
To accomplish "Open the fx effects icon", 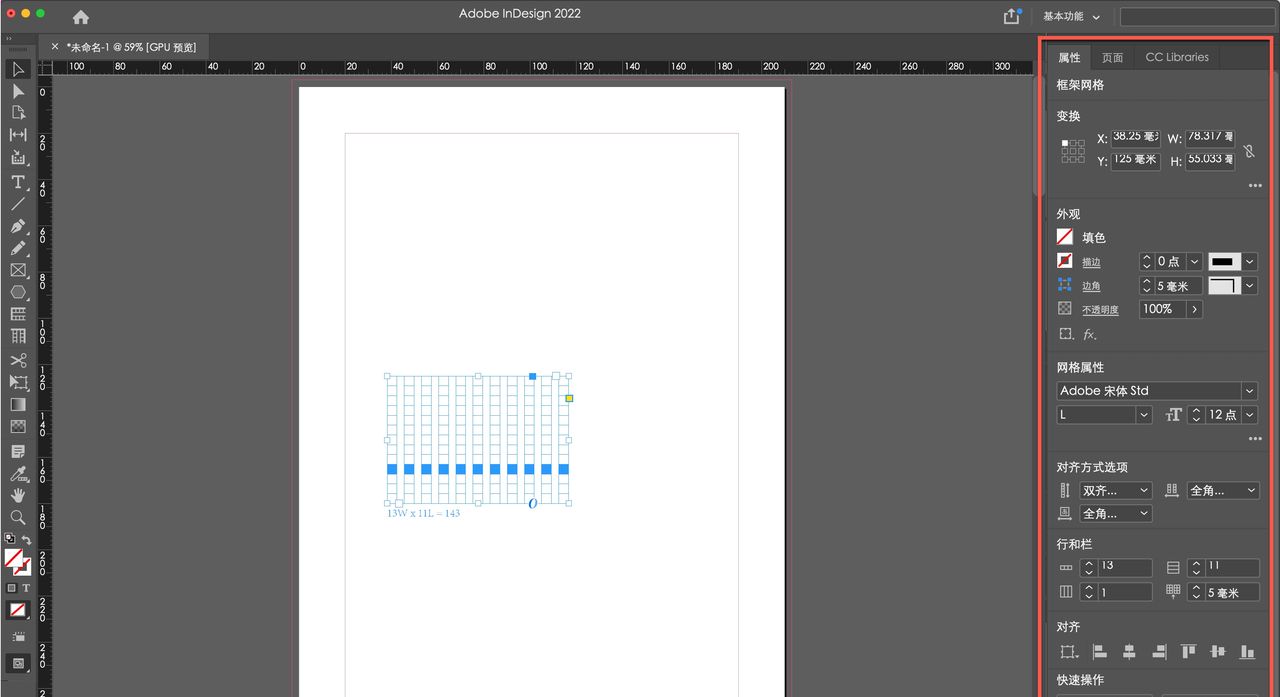I will 1090,334.
